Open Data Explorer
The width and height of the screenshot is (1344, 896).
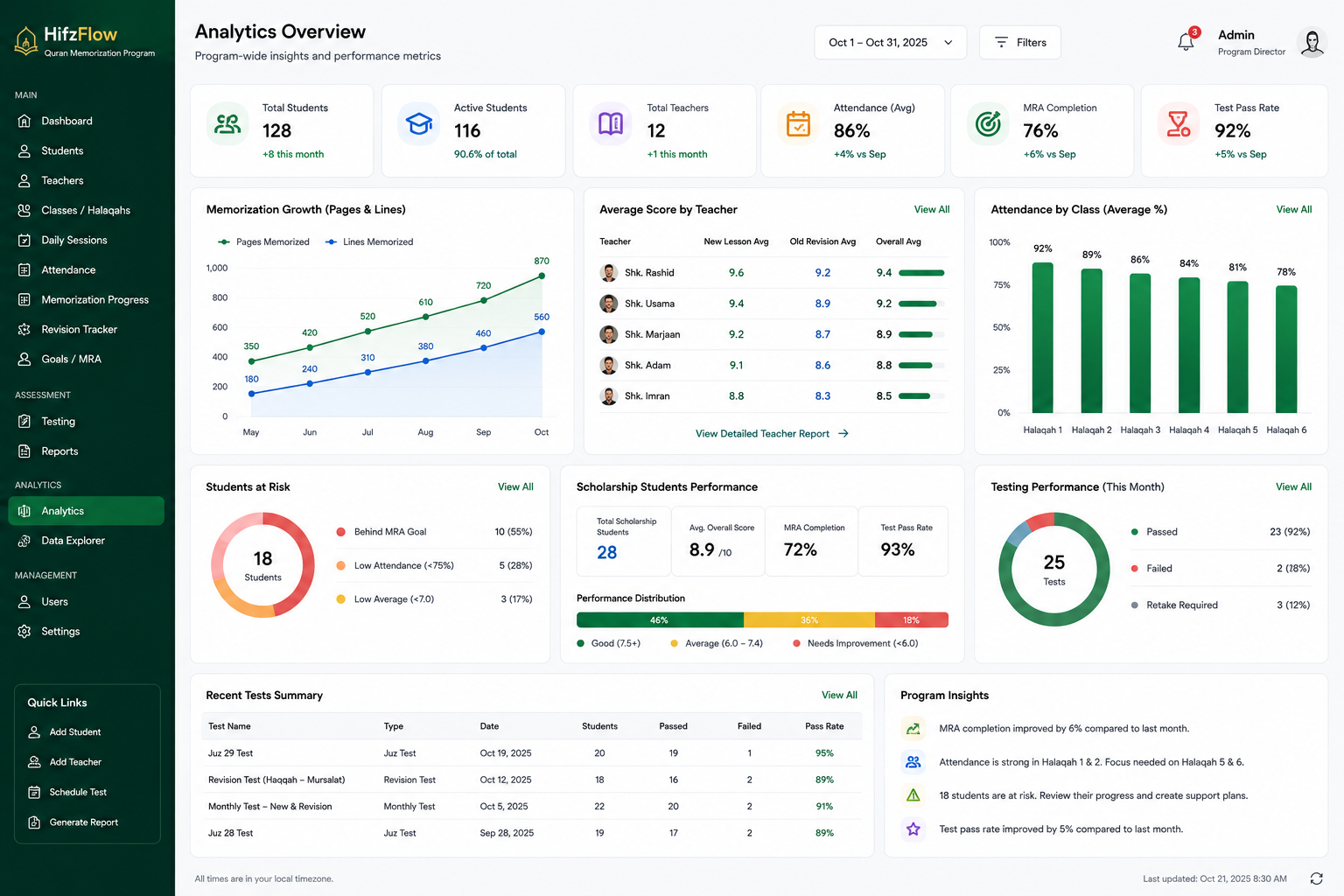click(86, 541)
